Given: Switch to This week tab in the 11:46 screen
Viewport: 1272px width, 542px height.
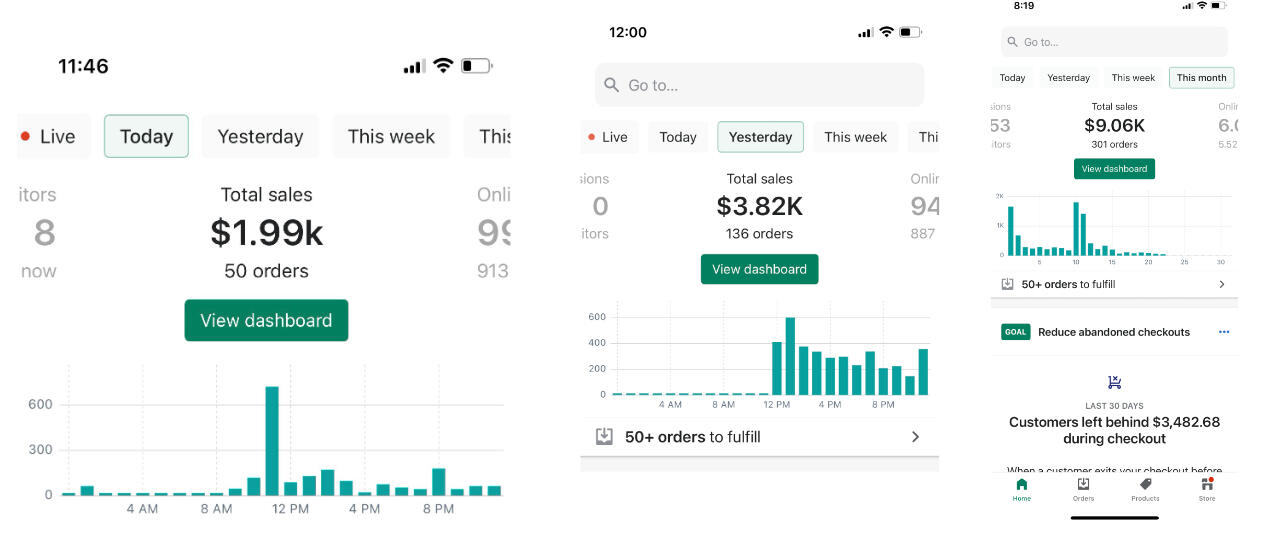Looking at the screenshot, I should click(x=391, y=137).
